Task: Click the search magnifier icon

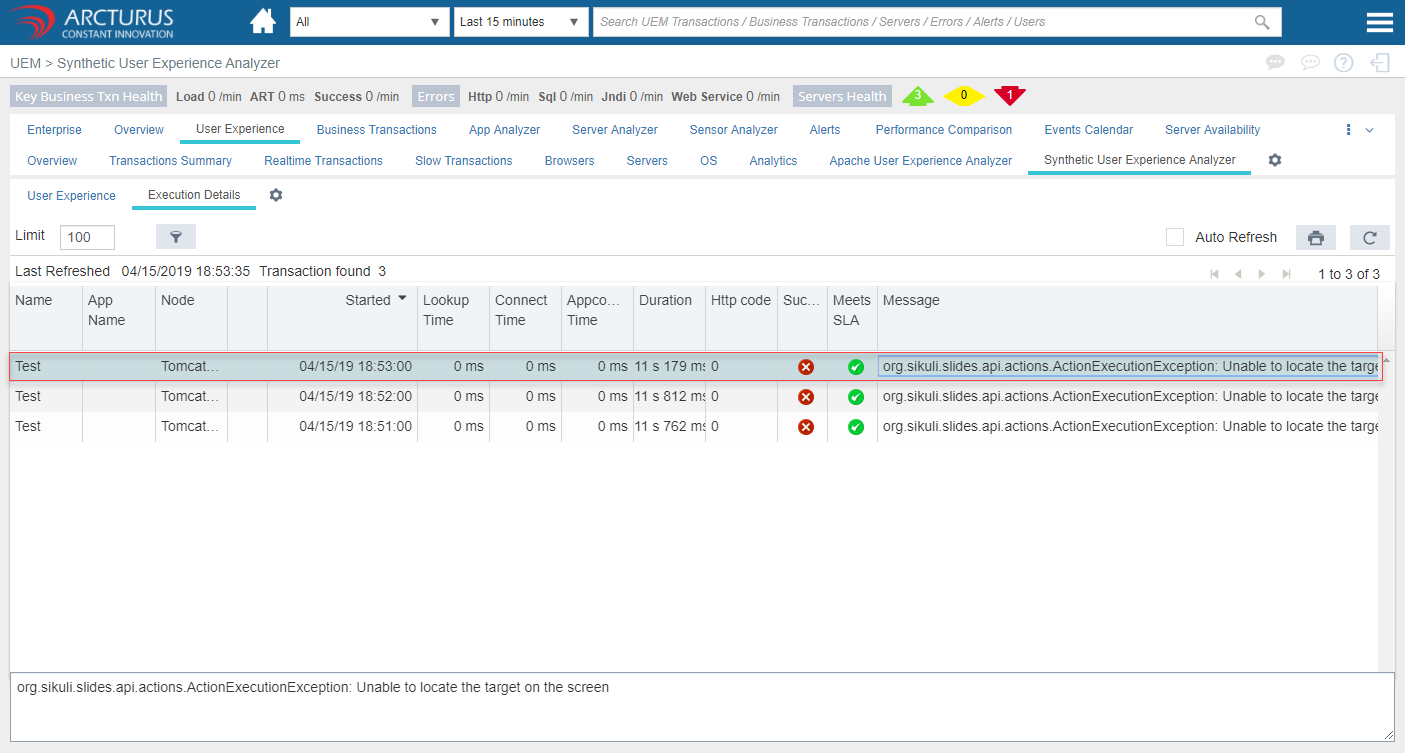Action: [x=1262, y=22]
